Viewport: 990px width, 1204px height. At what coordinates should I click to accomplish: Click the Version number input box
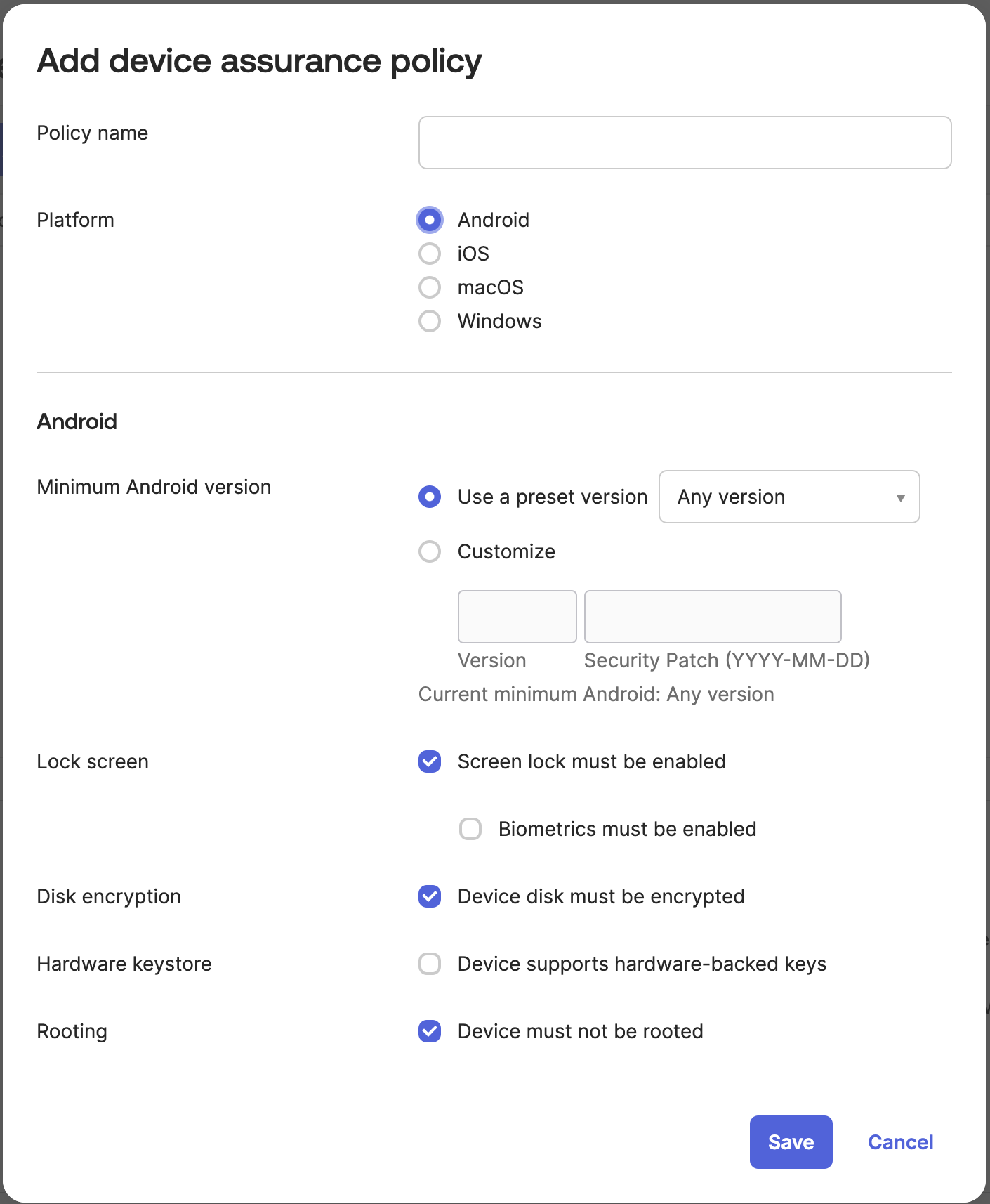[x=517, y=617]
